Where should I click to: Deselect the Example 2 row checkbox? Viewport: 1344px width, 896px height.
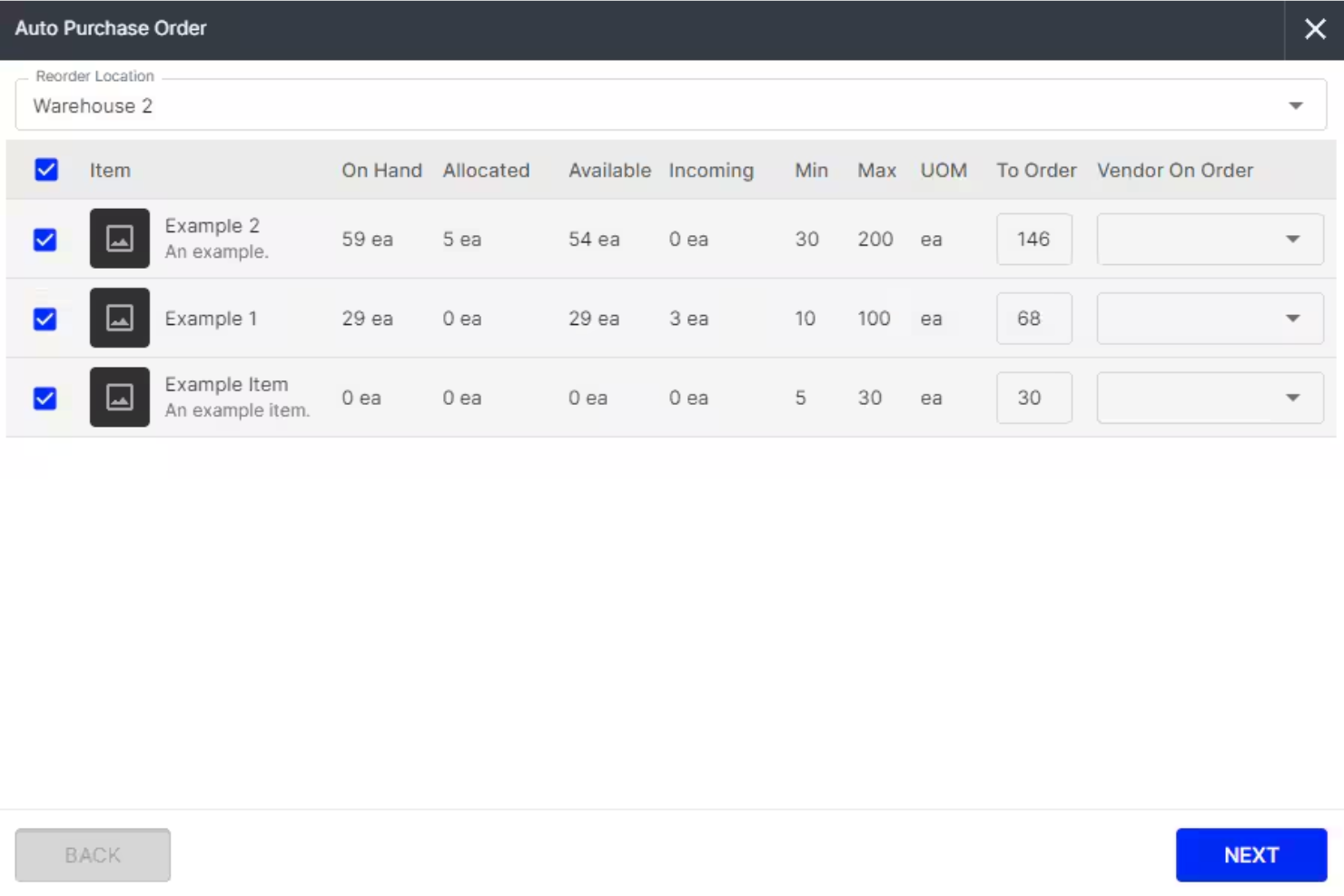(44, 239)
